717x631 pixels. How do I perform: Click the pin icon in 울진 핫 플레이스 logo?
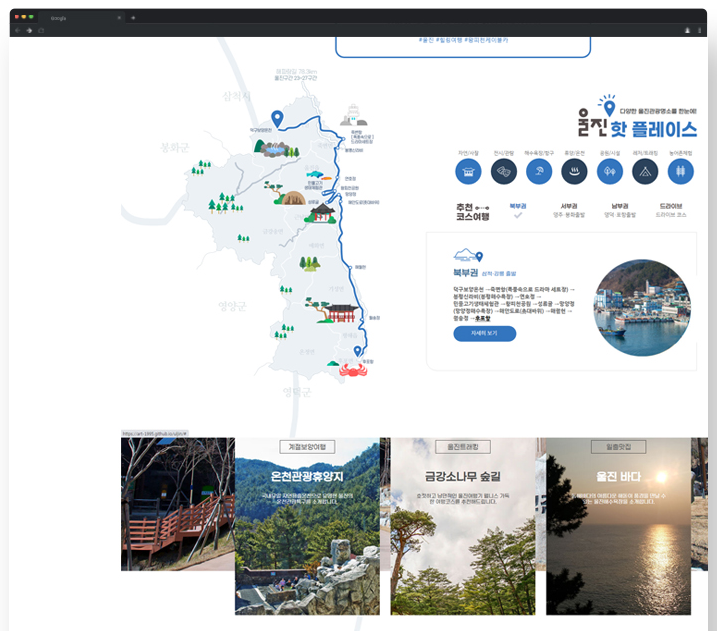[608, 106]
